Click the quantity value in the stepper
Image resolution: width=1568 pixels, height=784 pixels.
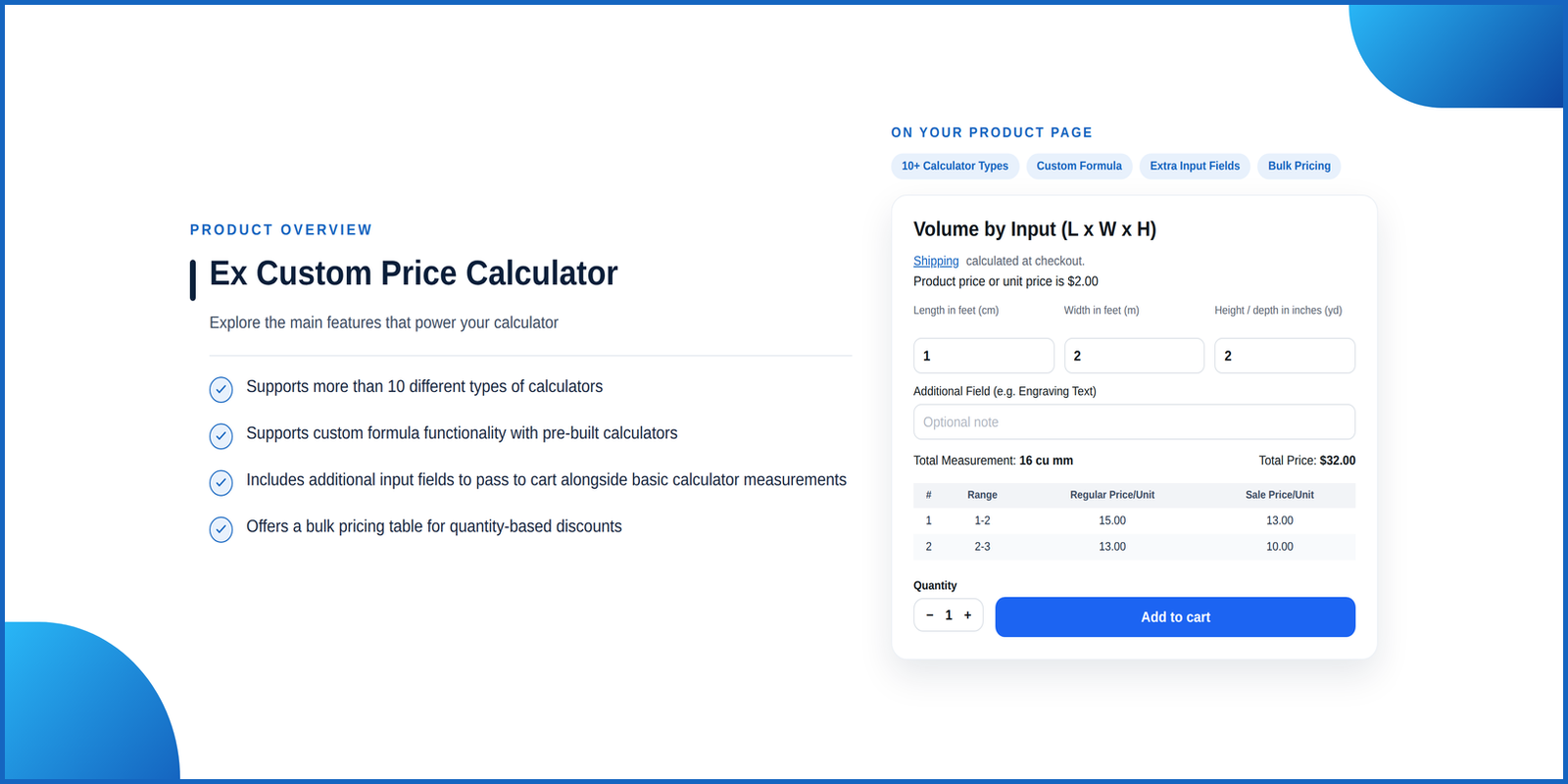949,615
